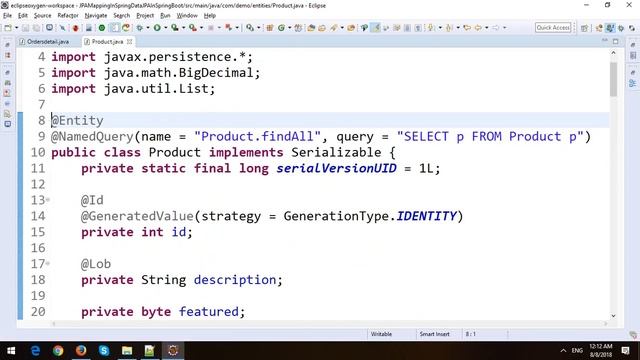Click the Back navigation arrow icon
The width and height of the screenshot is (640, 360).
point(478,28)
